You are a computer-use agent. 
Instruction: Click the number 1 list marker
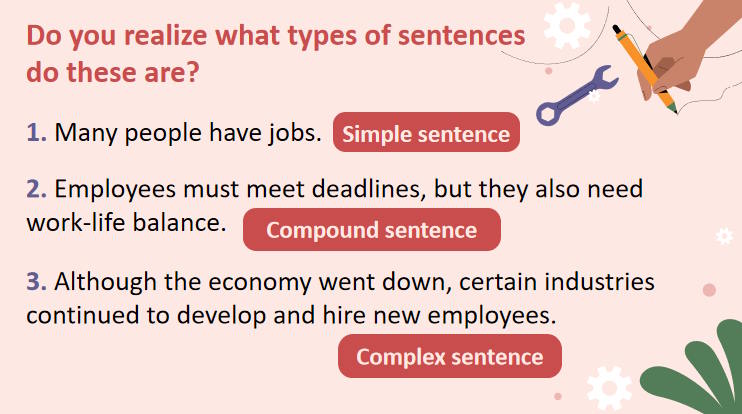[x=36, y=133]
